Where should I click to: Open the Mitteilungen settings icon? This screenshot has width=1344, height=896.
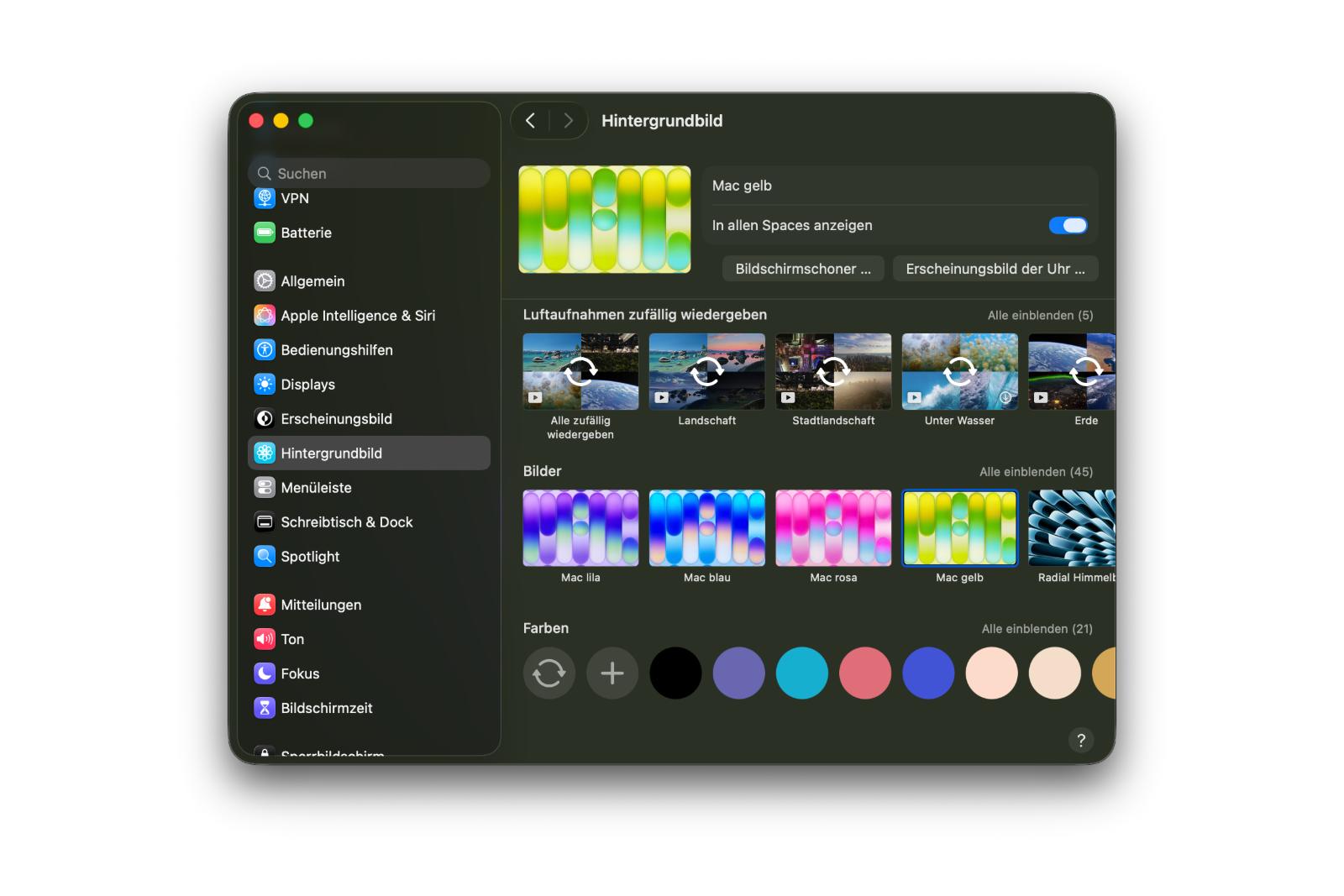(x=264, y=604)
